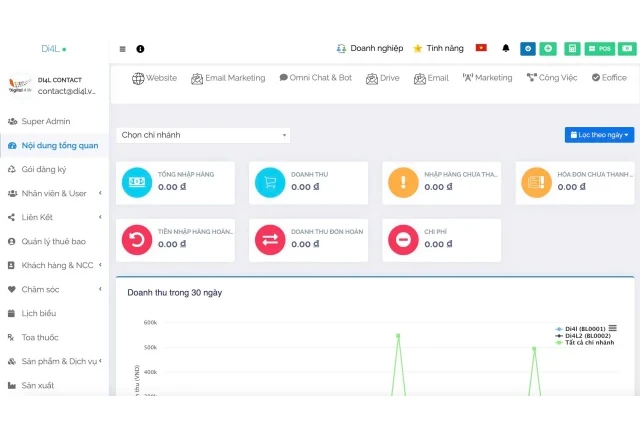Open the green calculator button

pyautogui.click(x=572, y=49)
